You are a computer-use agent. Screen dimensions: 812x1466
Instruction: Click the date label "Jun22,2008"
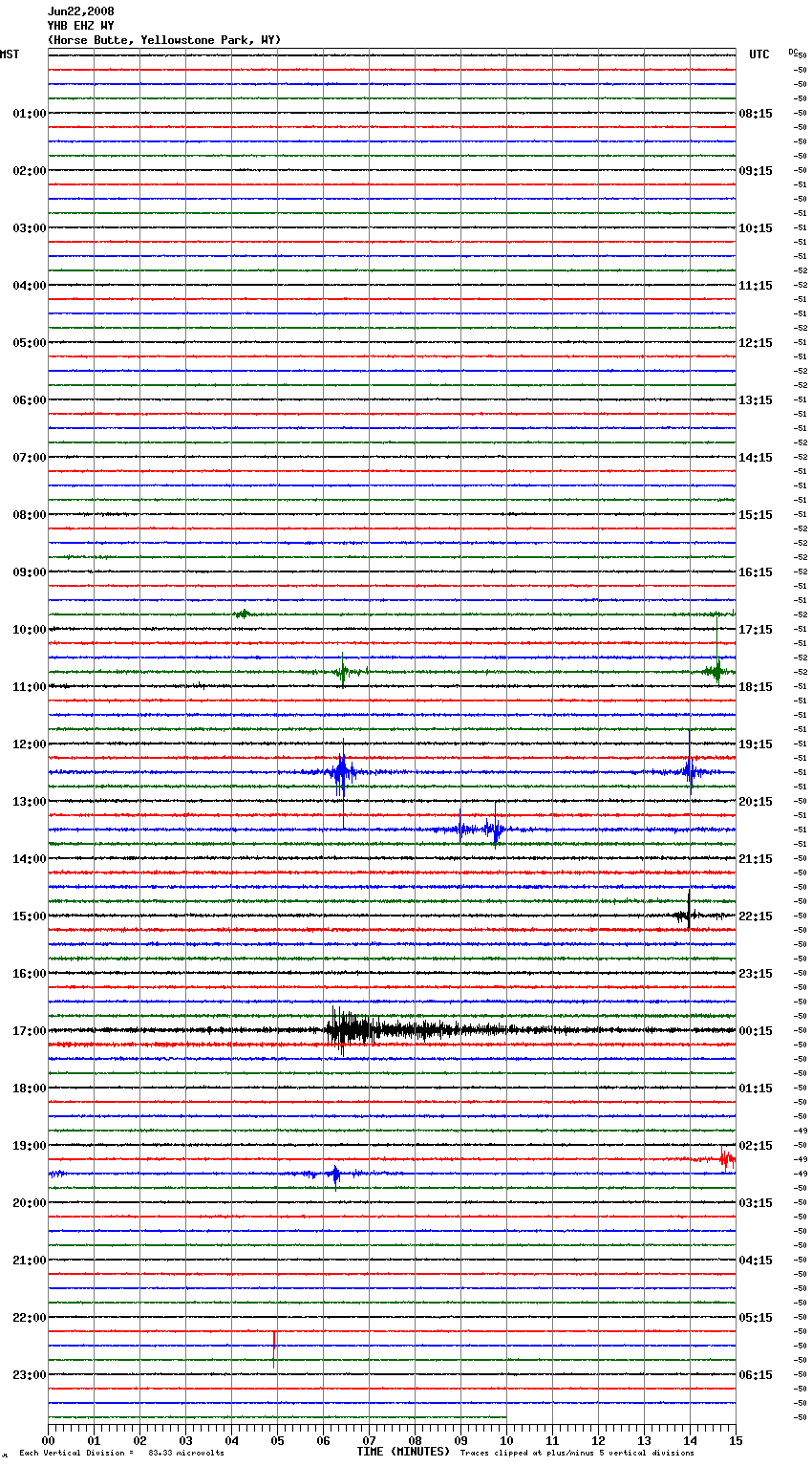coord(80,11)
